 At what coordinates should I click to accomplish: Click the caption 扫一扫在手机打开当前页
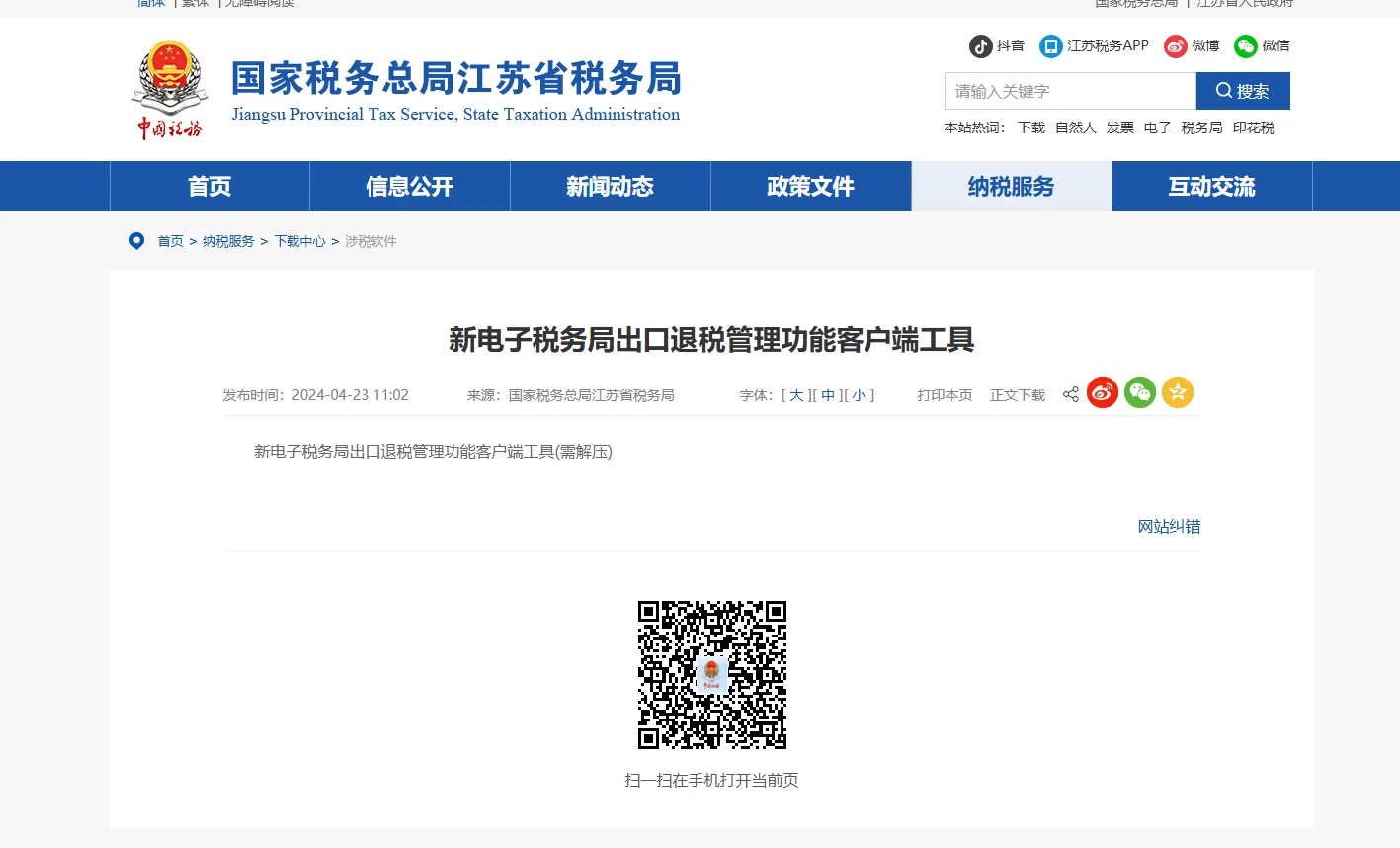tap(712, 781)
